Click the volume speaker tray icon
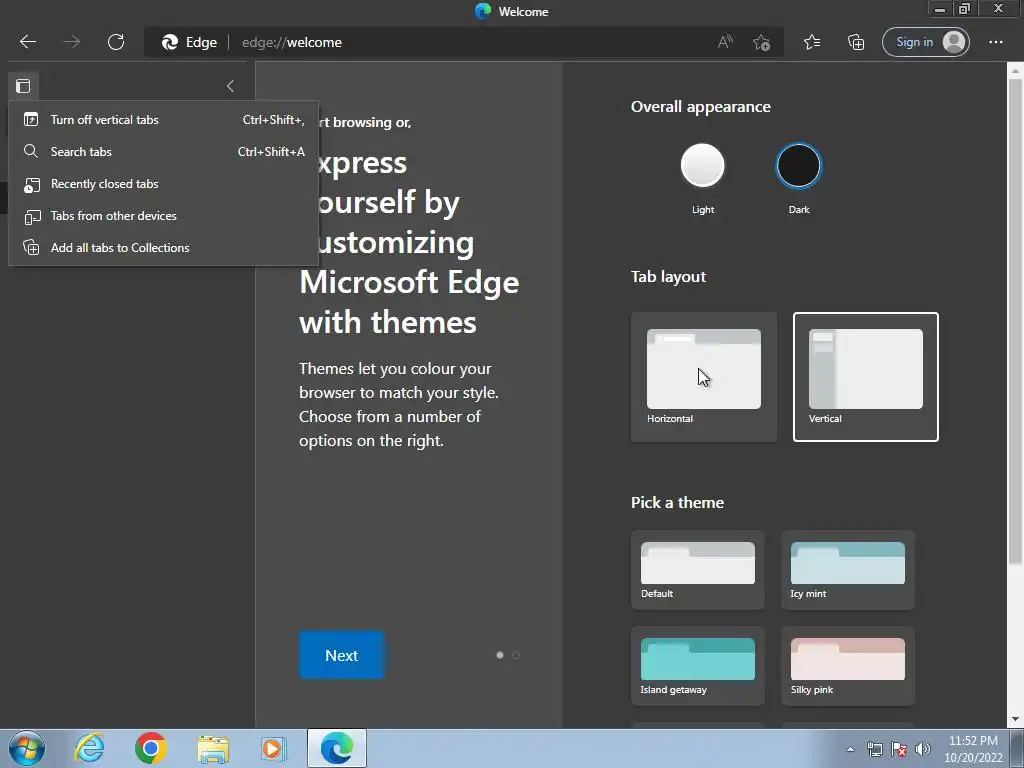Screen dimensions: 1024x768 [923, 749]
